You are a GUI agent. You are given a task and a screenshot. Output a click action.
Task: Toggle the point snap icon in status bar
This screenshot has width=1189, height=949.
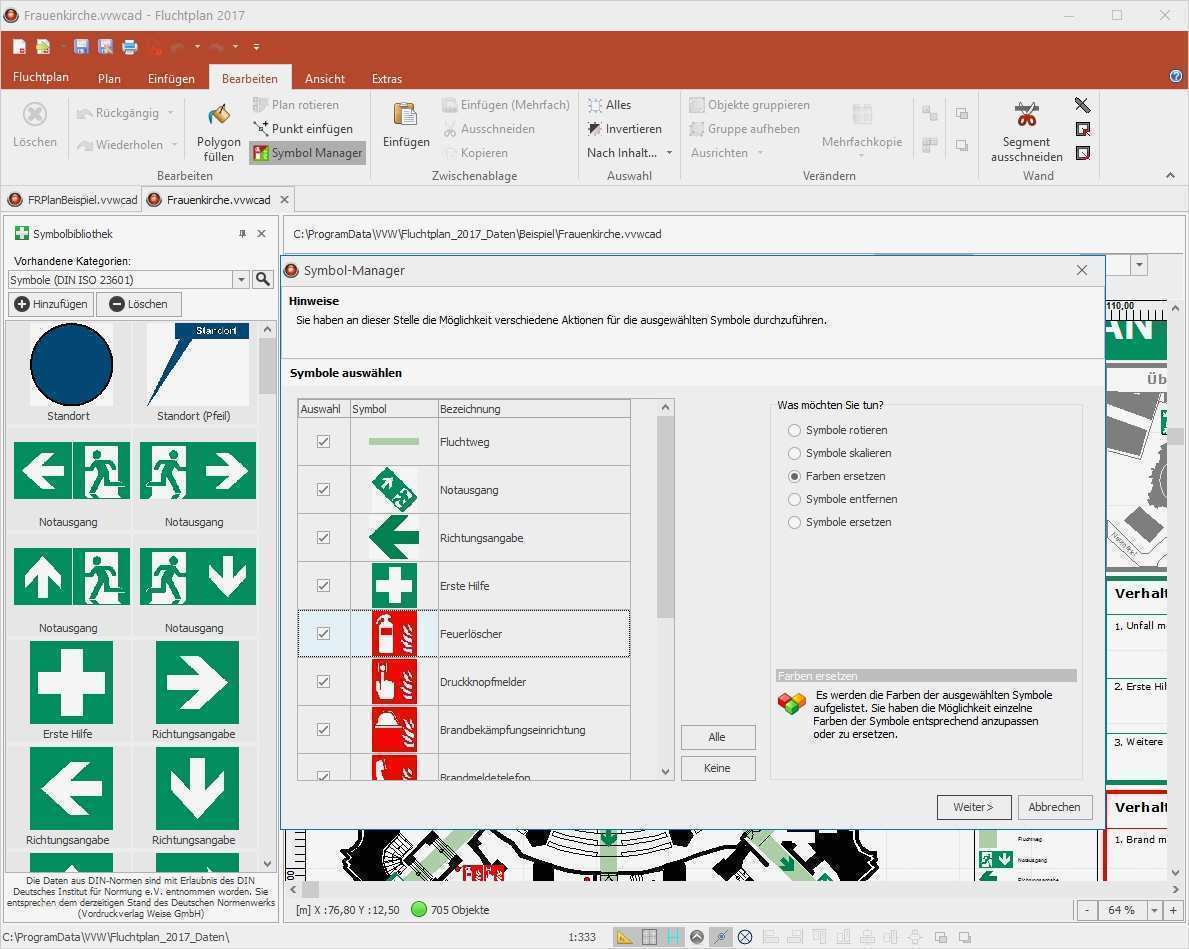(x=721, y=937)
